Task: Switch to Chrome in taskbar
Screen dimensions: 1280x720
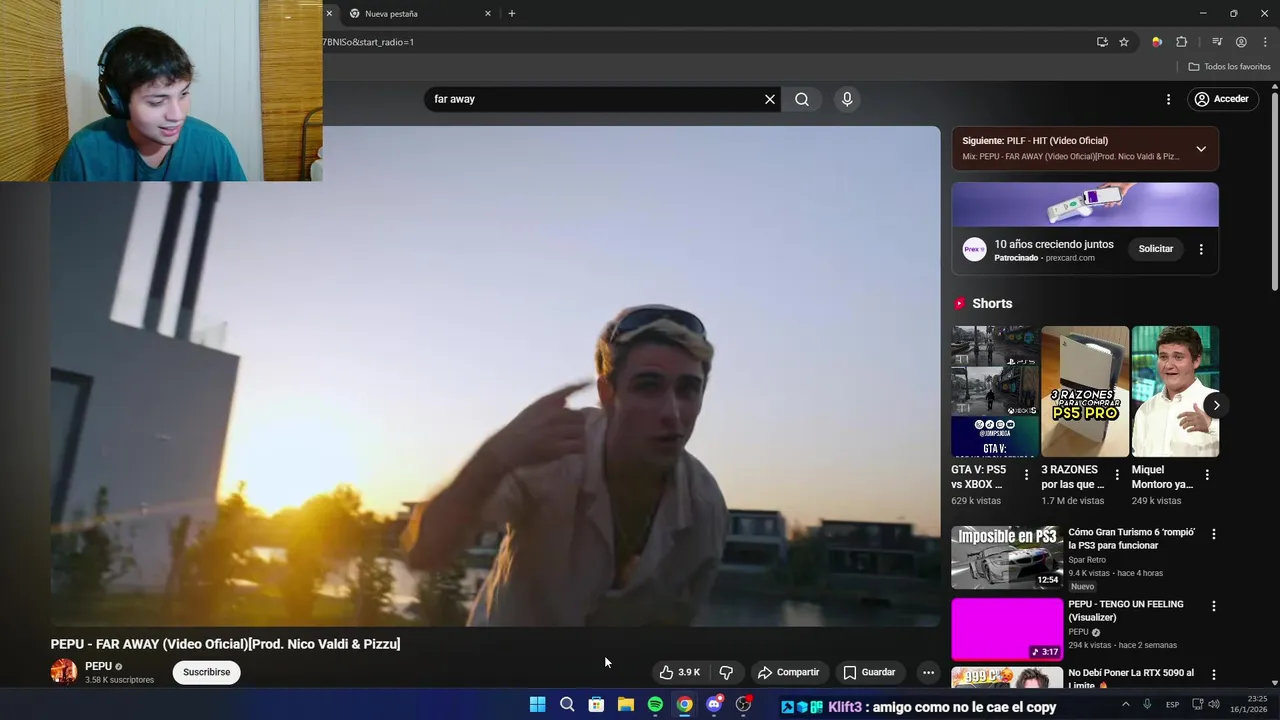Action: click(x=684, y=705)
